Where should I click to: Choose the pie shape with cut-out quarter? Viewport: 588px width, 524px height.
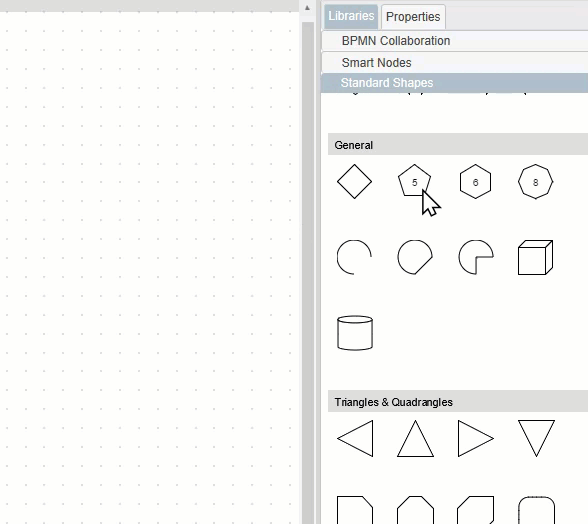tap(476, 257)
